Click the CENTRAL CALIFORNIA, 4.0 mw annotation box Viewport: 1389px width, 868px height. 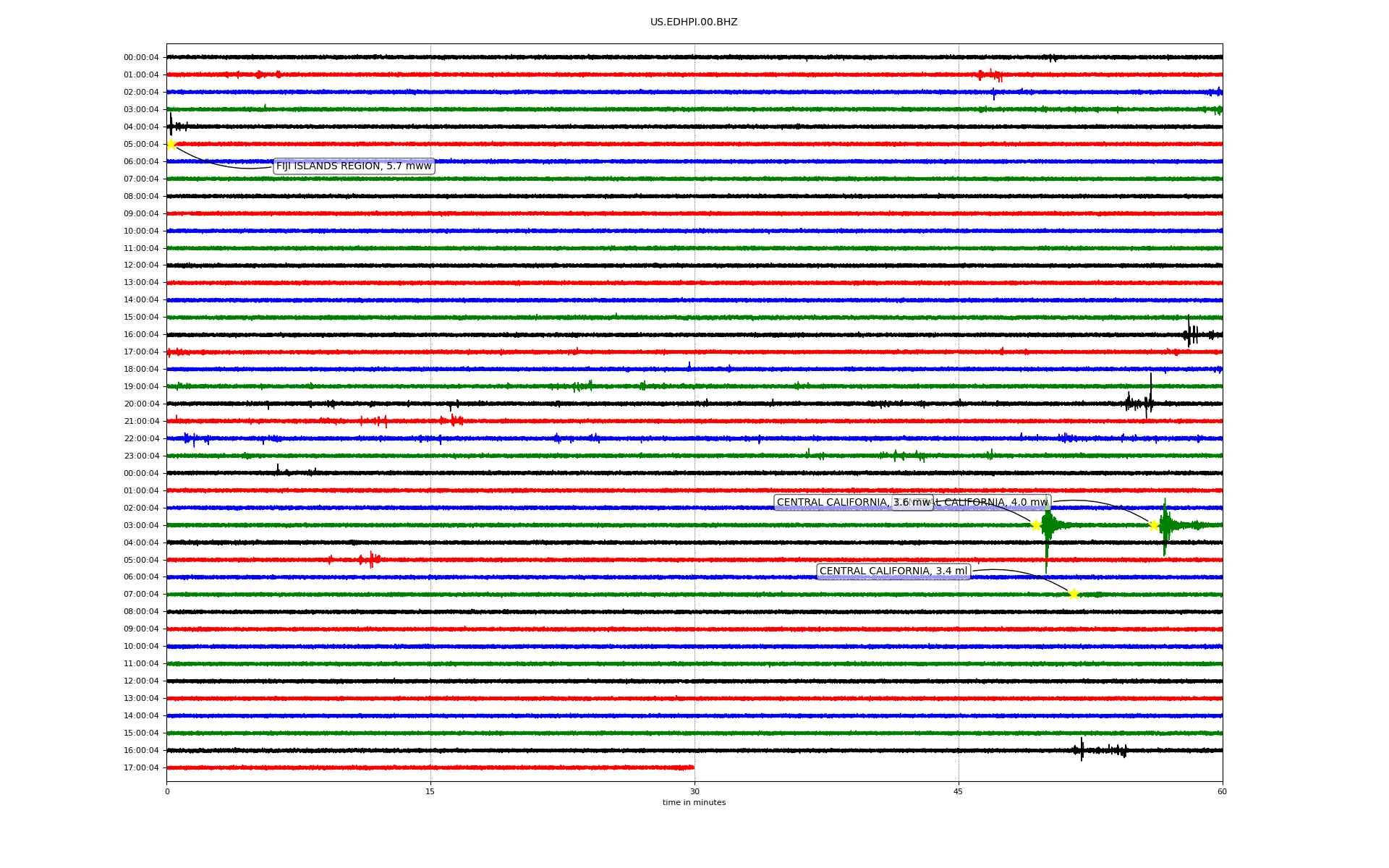(x=998, y=502)
